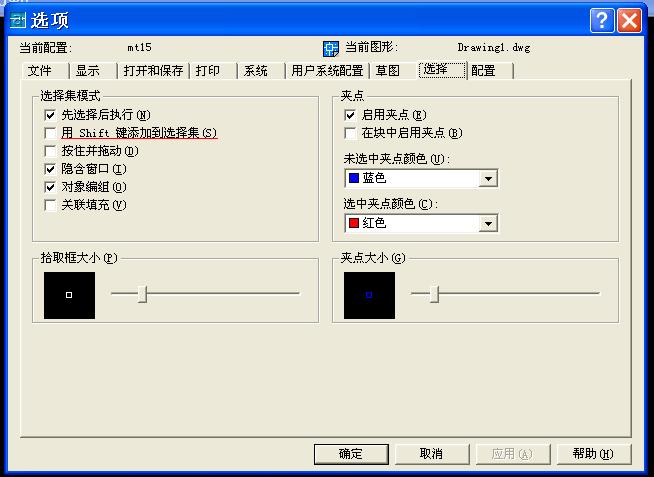This screenshot has width=654, height=477.
Task: Click the pickbox size preview box
Action: click(69, 295)
